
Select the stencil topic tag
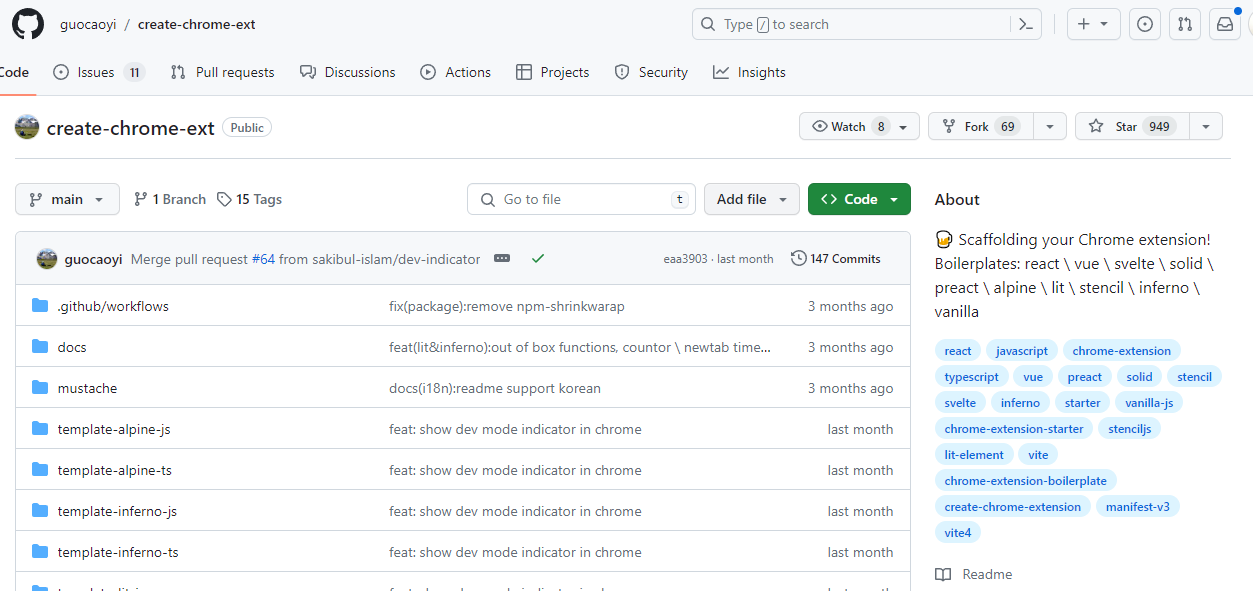click(x=1194, y=377)
